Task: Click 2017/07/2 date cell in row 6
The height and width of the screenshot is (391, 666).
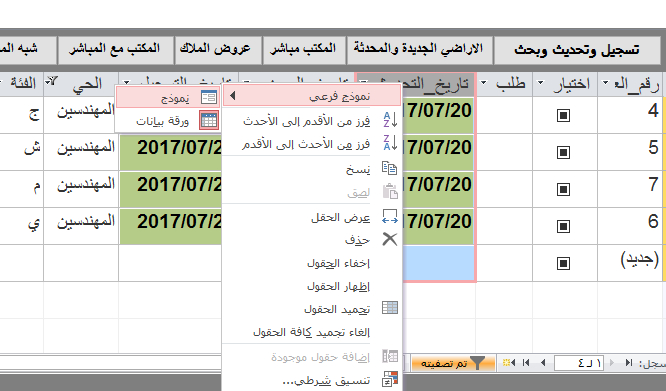Action: click(171, 226)
